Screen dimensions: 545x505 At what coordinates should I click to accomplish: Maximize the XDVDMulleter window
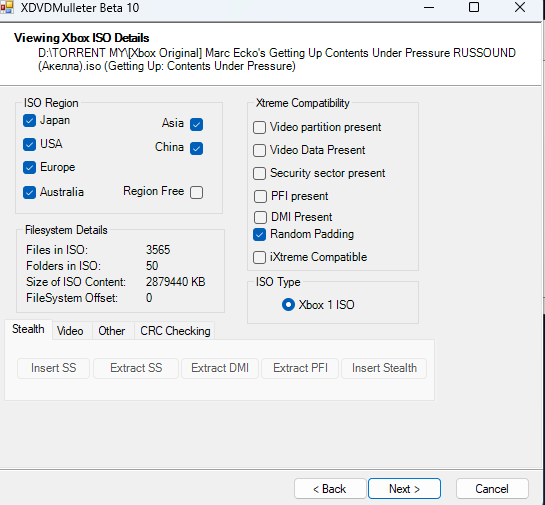[474, 7]
